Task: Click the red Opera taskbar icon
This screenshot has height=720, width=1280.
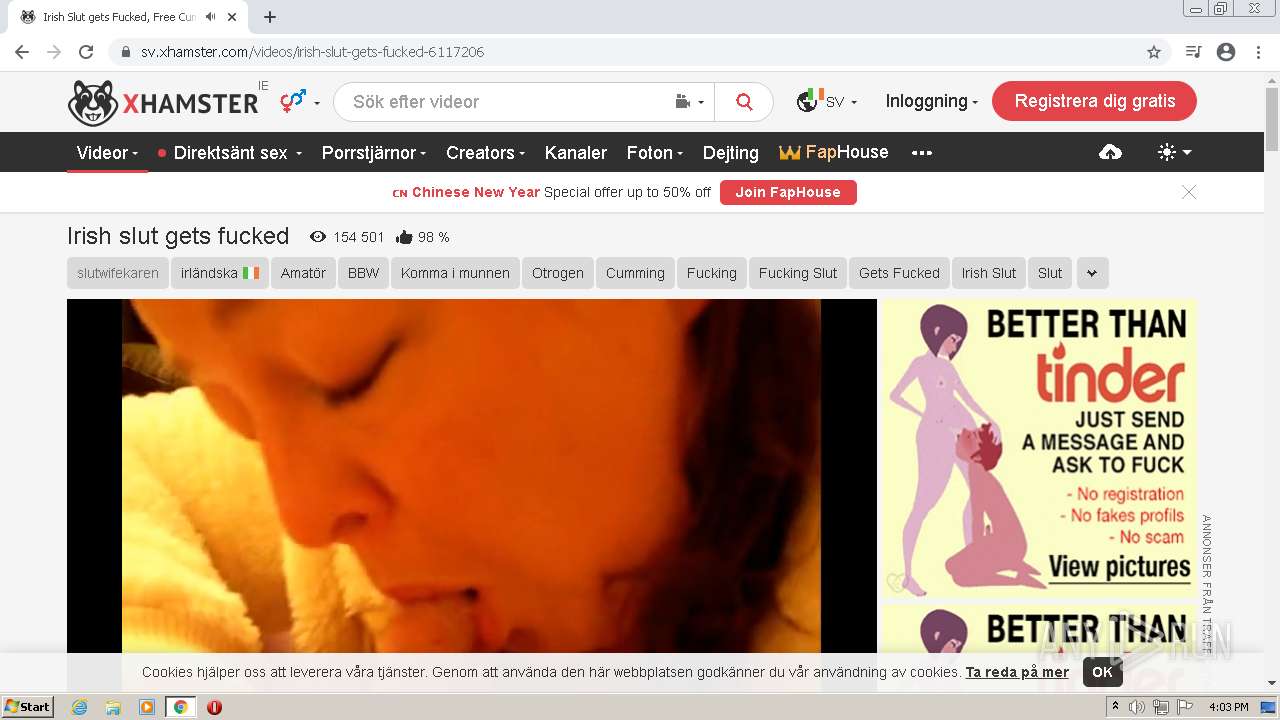Action: click(214, 707)
